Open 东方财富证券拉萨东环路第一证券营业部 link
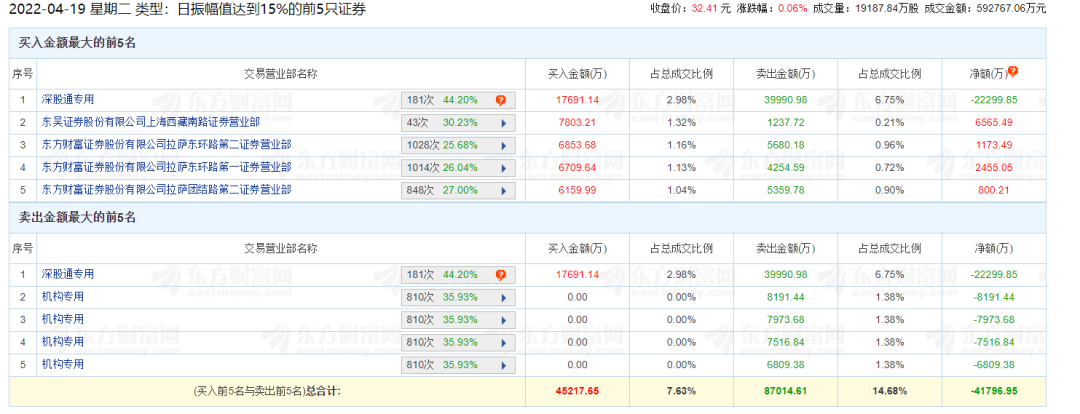Viewport: 1080px width, 414px height. 167,167
